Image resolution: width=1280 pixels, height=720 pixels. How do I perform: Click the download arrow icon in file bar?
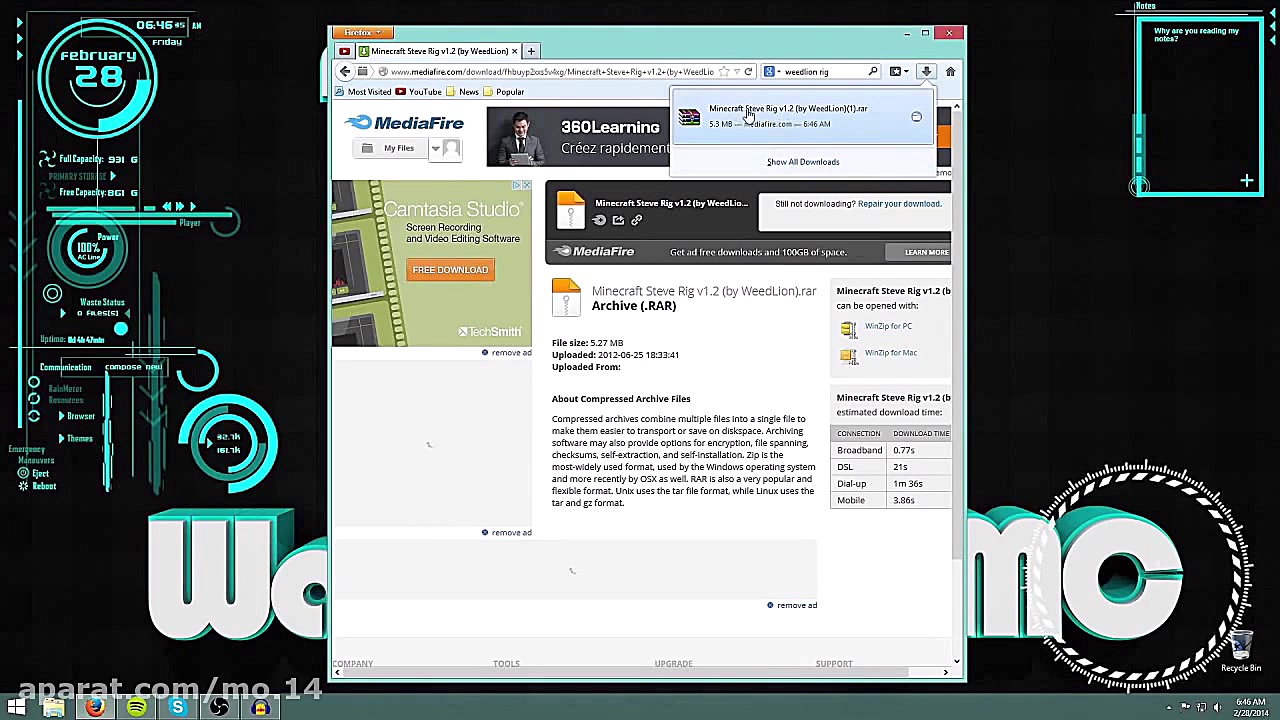[x=599, y=220]
